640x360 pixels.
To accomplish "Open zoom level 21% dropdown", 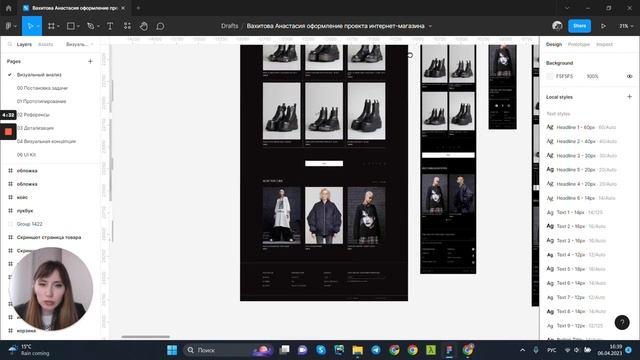I will pos(626,26).
